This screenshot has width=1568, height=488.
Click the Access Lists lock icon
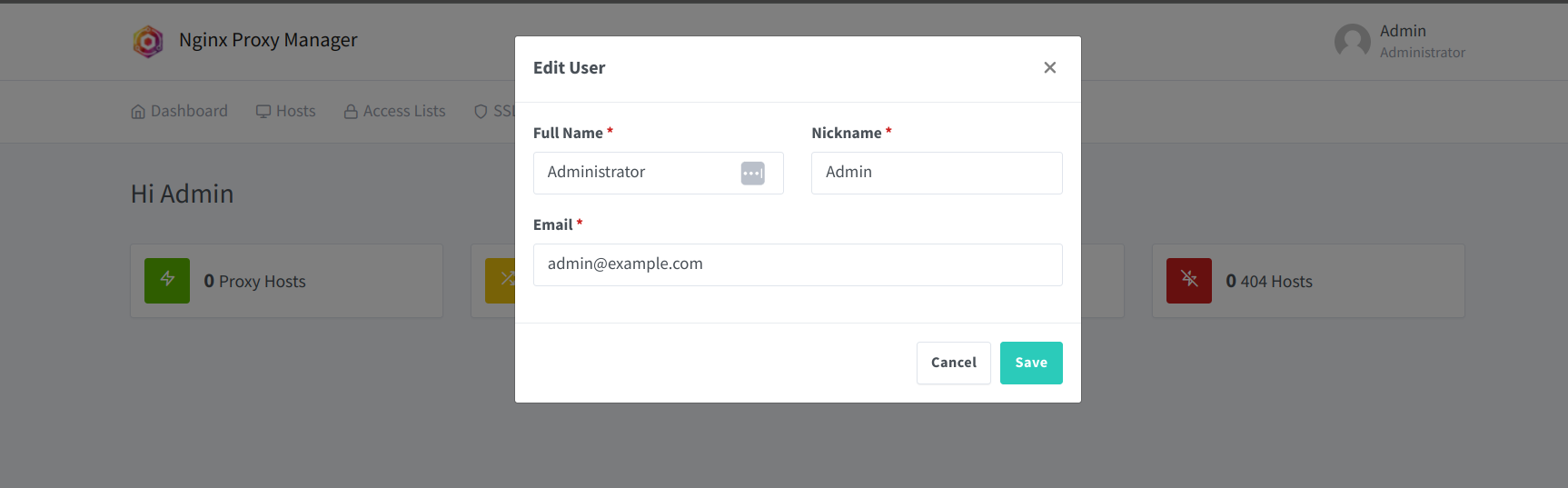[x=351, y=112]
